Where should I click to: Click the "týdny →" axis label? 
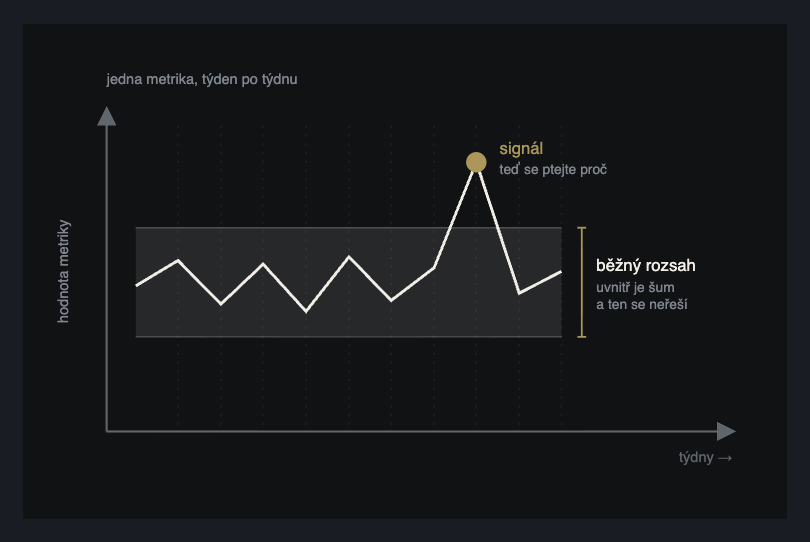(705, 457)
